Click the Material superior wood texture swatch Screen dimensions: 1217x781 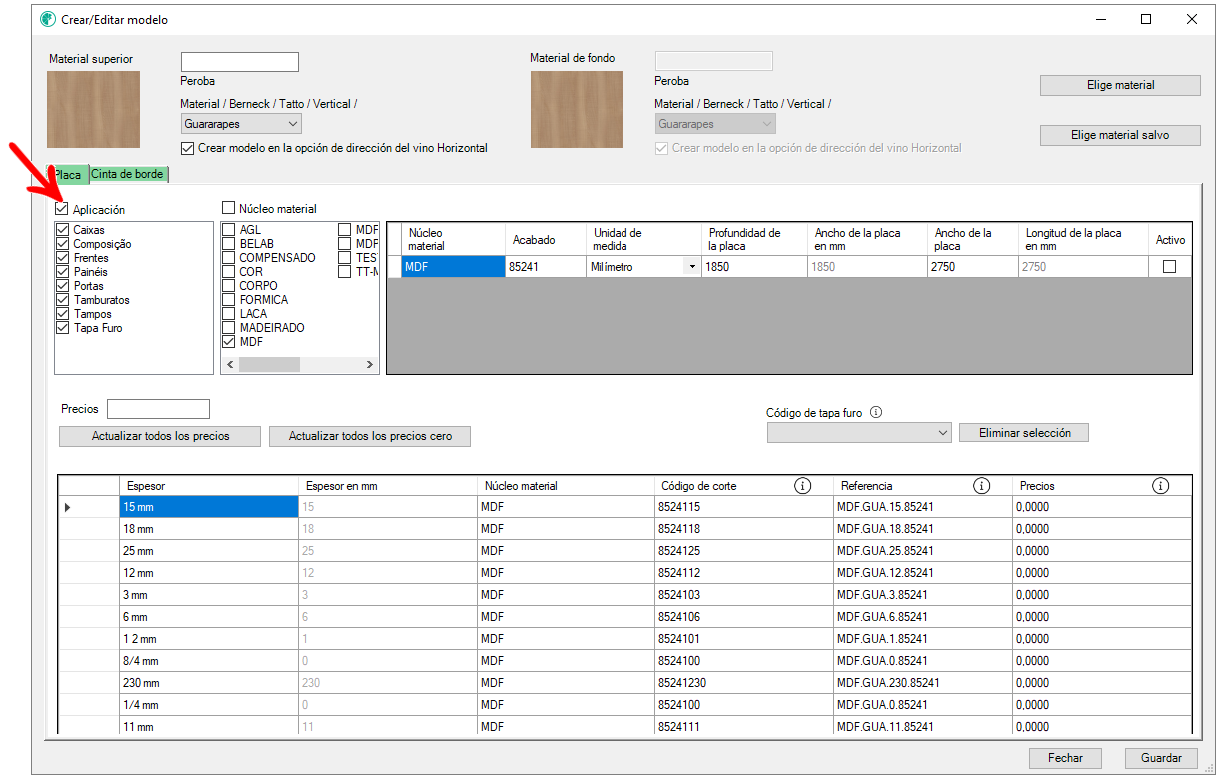(93, 109)
